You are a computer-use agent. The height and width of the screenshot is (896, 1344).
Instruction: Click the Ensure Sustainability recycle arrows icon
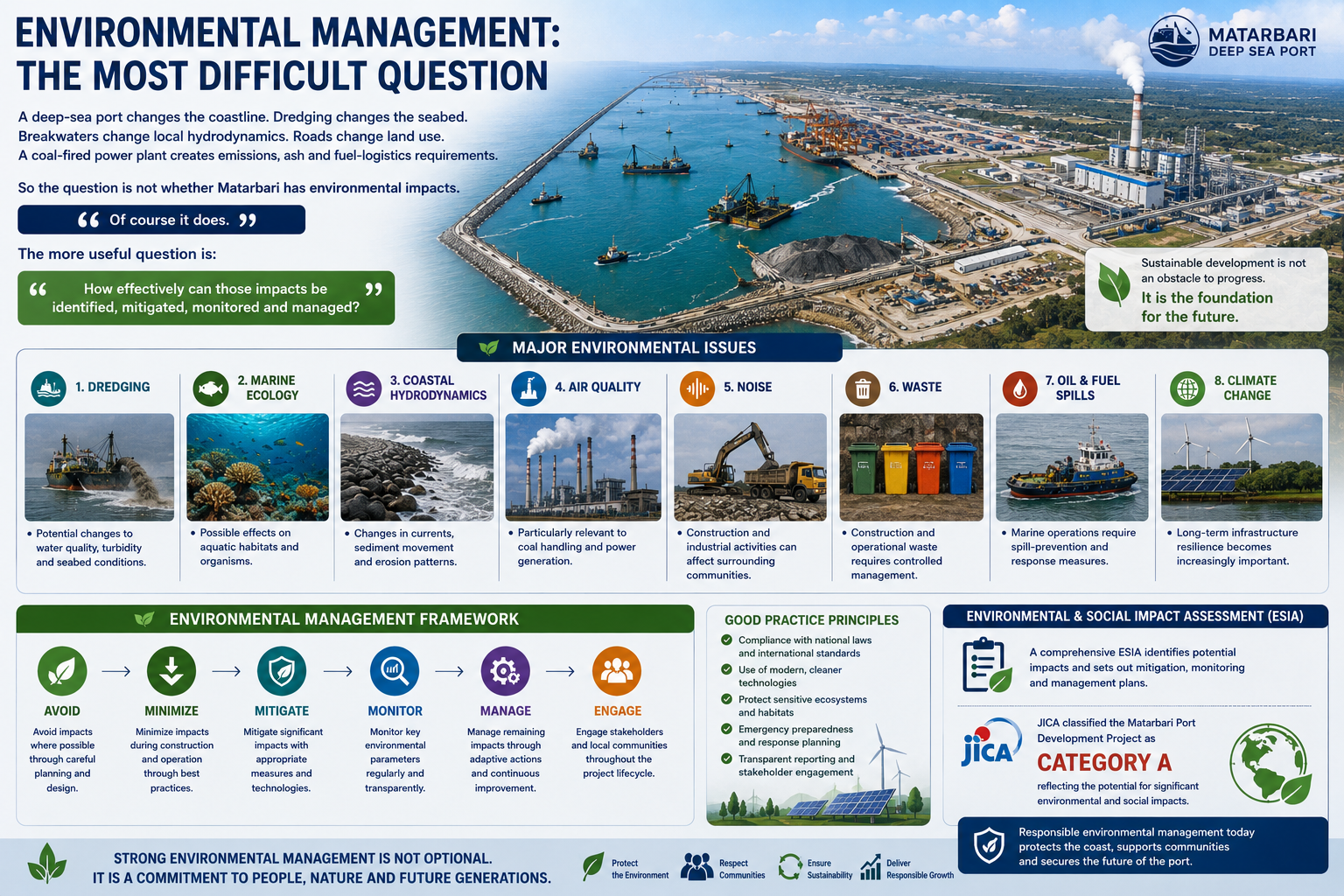[790, 866]
